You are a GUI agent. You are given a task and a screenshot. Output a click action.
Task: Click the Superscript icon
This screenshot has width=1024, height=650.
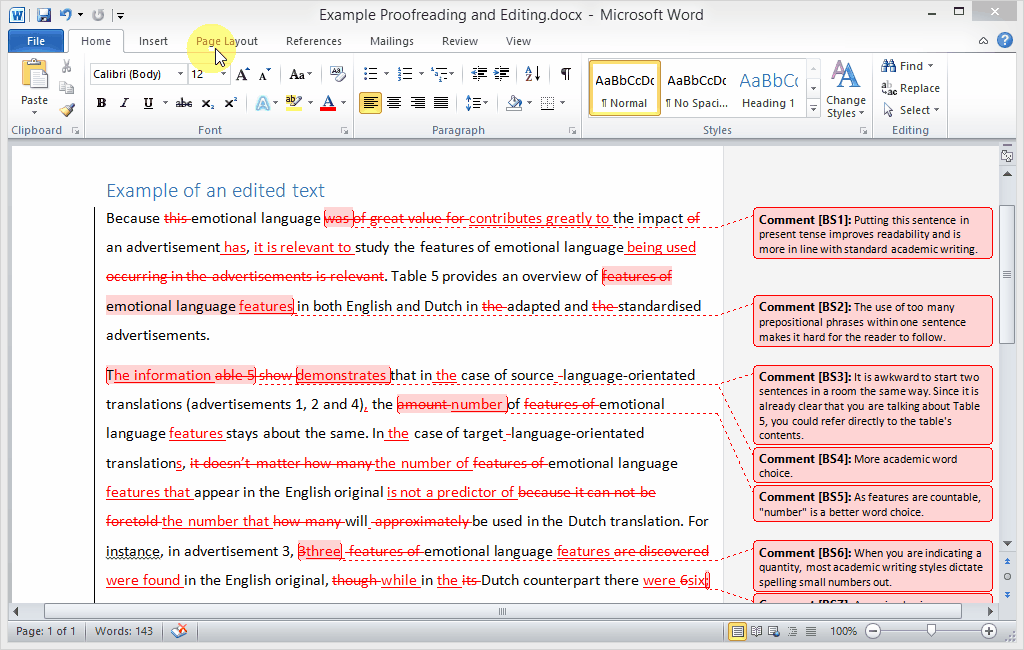[x=230, y=103]
